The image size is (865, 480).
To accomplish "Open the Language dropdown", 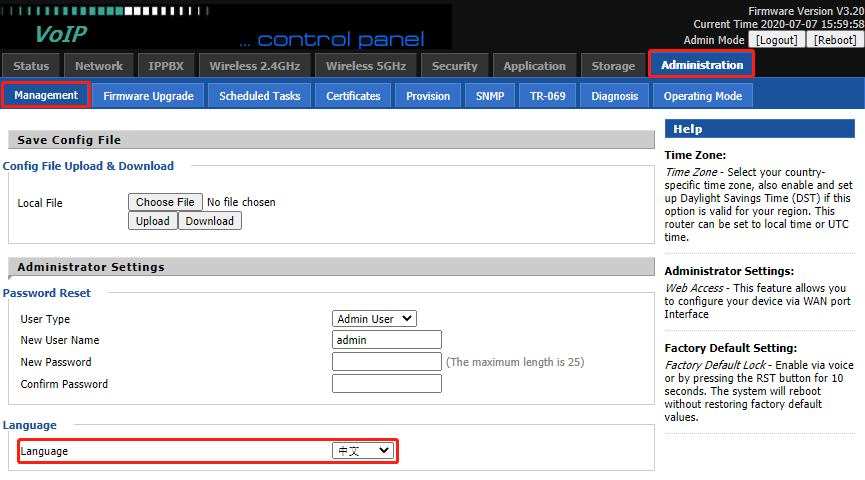I will (363, 451).
